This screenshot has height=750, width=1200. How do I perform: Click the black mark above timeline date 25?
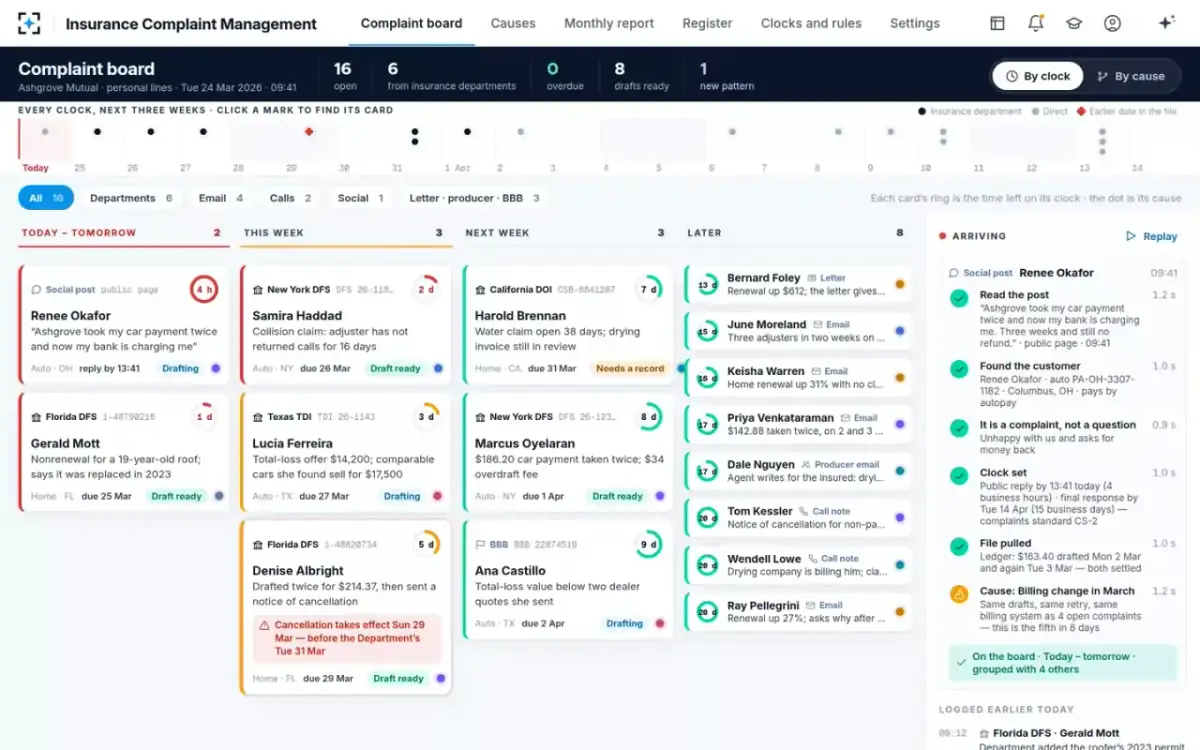(97, 131)
